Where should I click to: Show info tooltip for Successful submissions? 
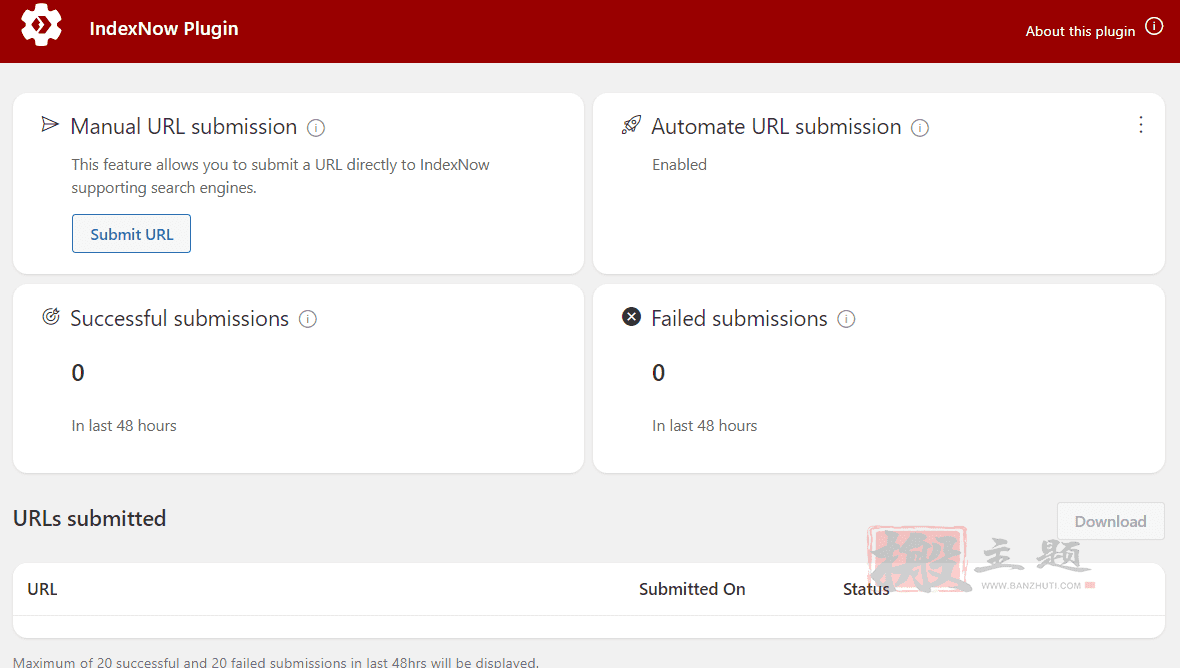coord(308,319)
